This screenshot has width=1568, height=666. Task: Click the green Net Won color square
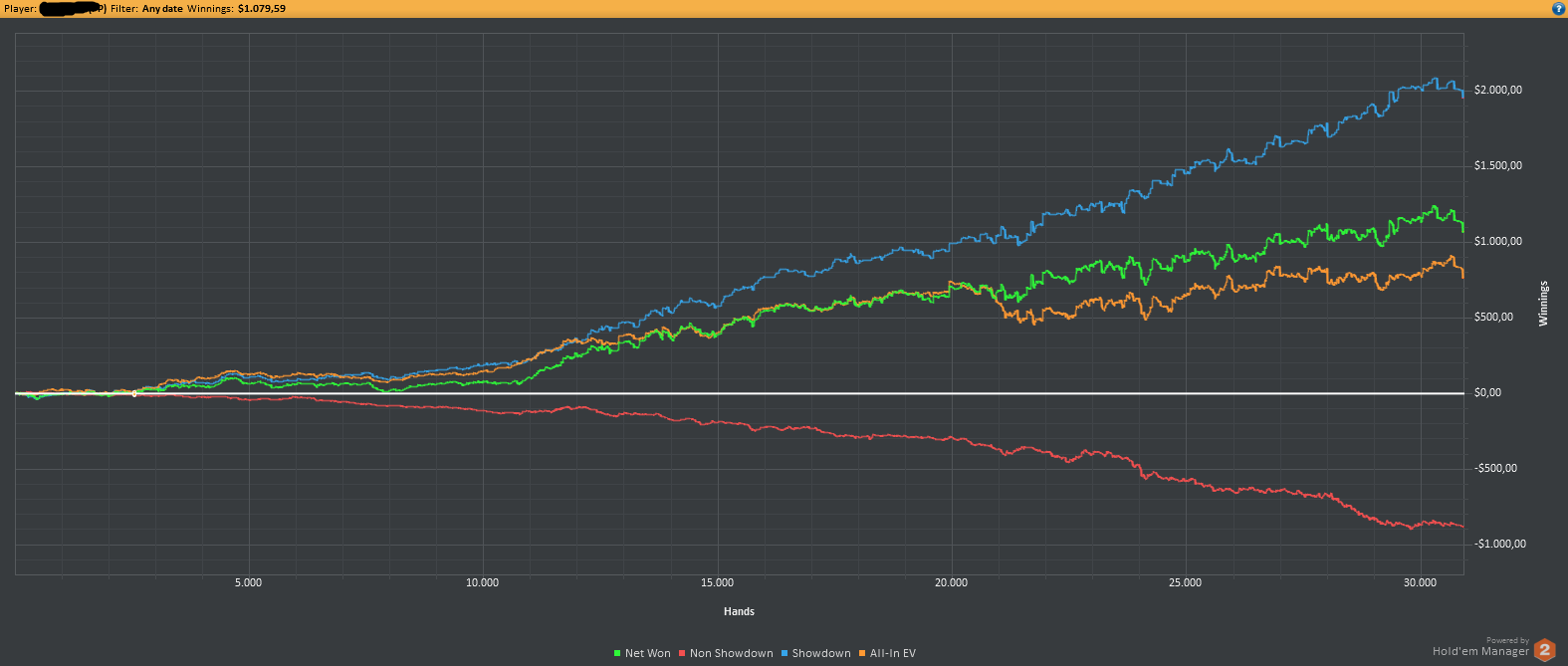(618, 654)
